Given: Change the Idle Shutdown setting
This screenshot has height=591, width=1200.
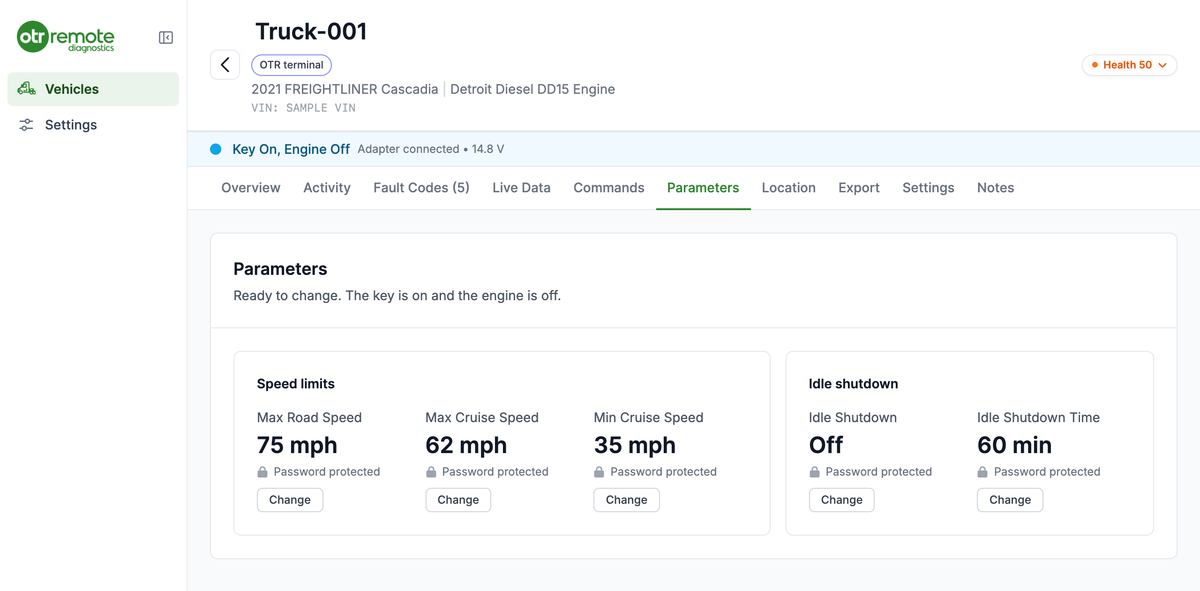Looking at the screenshot, I should 842,500.
